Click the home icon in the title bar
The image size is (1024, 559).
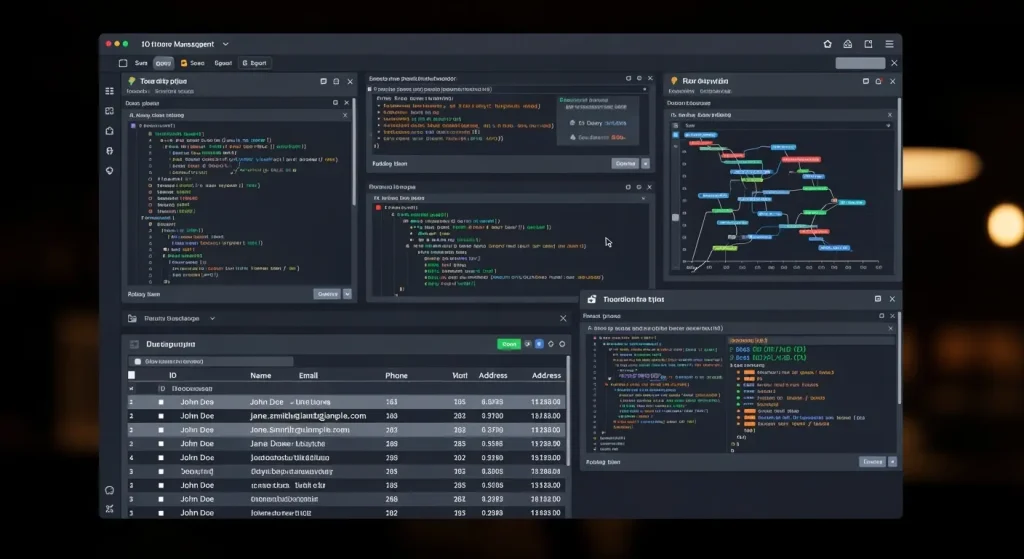click(x=827, y=44)
